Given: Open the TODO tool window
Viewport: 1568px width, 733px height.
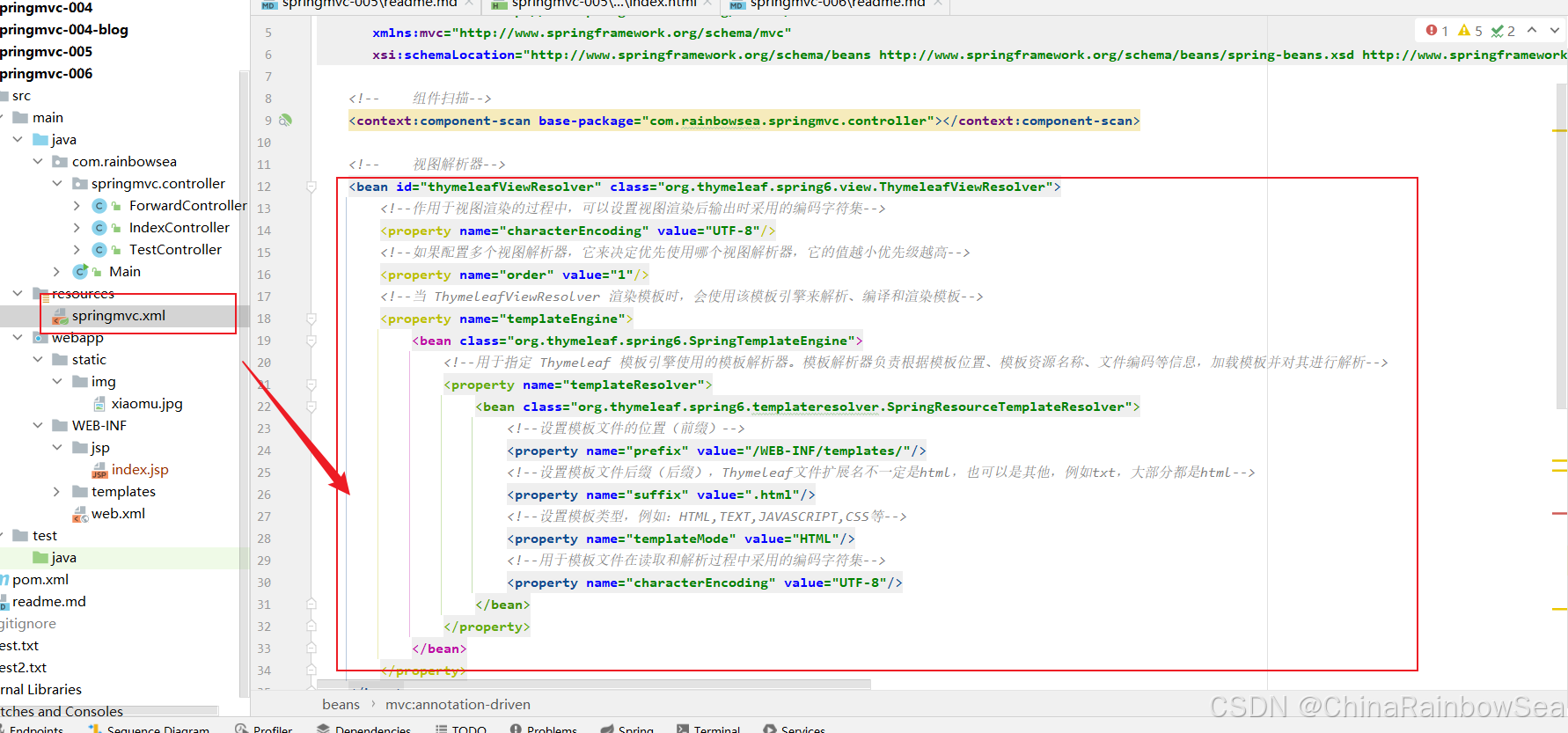Looking at the screenshot, I should tap(461, 727).
